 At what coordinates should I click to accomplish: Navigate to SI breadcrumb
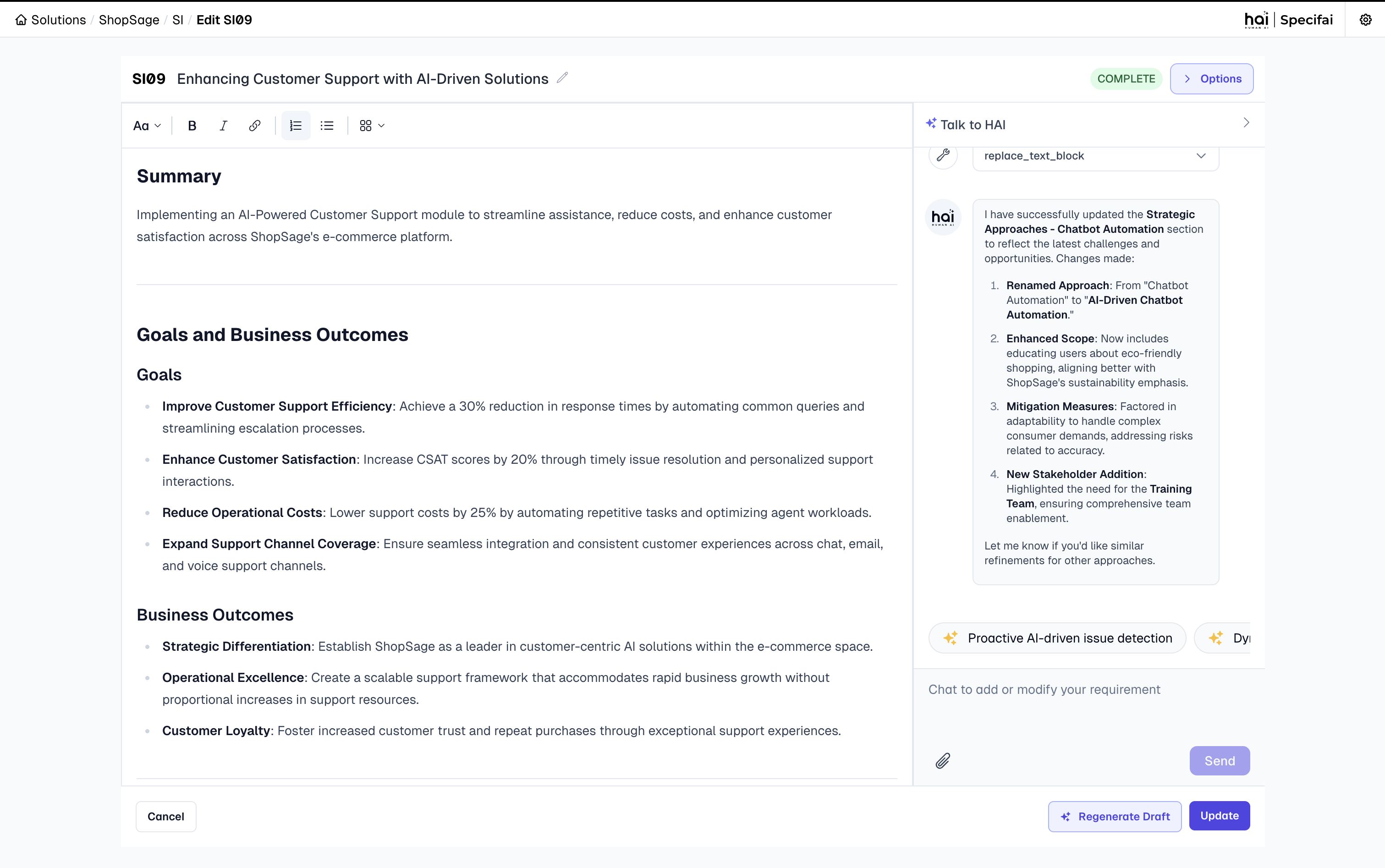pos(177,20)
